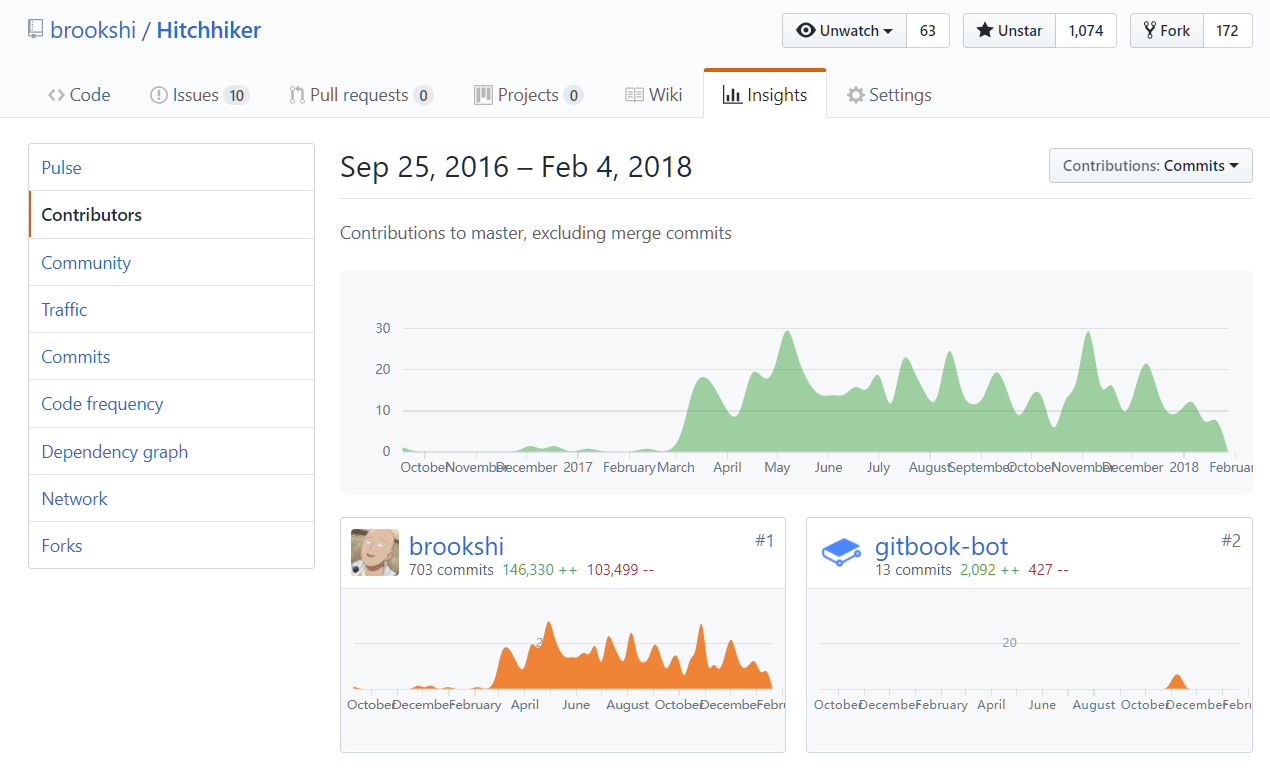This screenshot has height=775, width=1270.
Task: Click the Projects board icon
Action: tap(483, 95)
